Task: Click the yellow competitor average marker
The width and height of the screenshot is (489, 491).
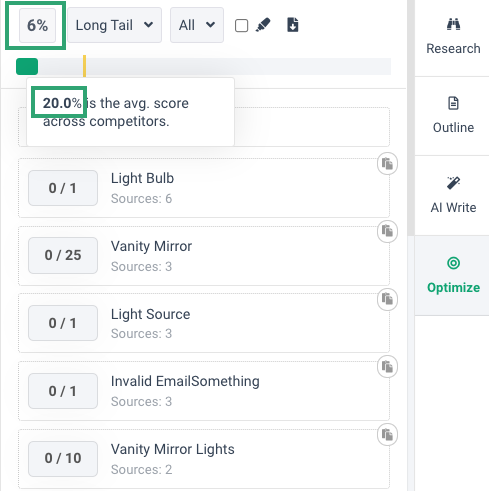Action: click(85, 66)
